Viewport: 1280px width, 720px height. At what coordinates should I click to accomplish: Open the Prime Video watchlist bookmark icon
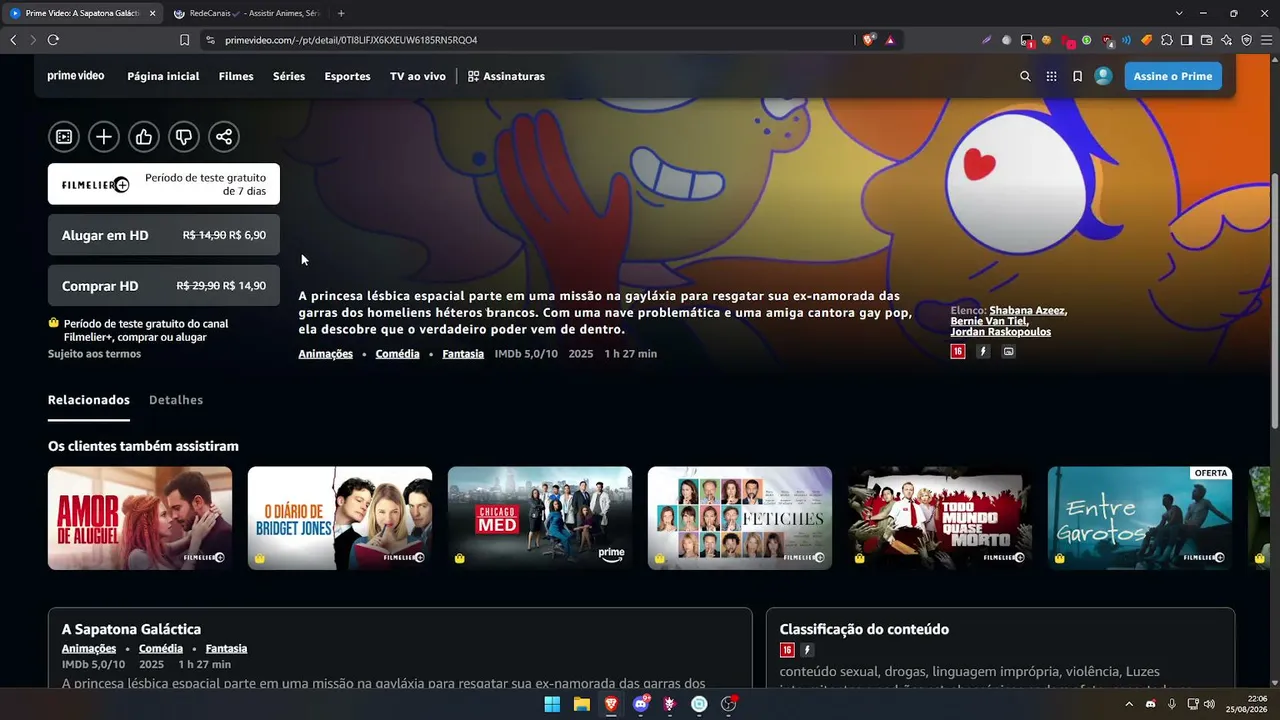pos(1077,76)
